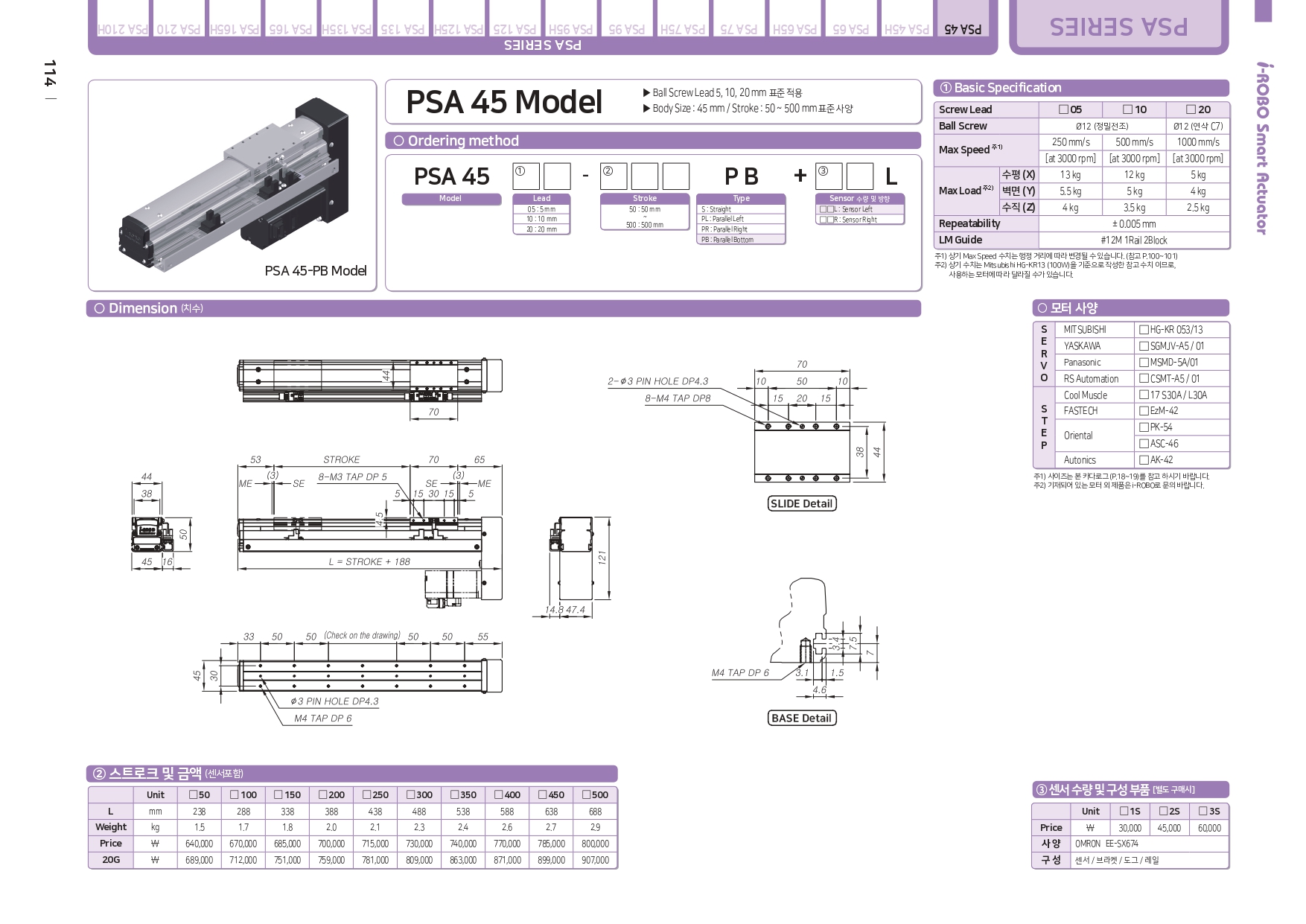Open the PSA 125 series tab
Viewport: 1306px width, 924px height.
(515, 20)
